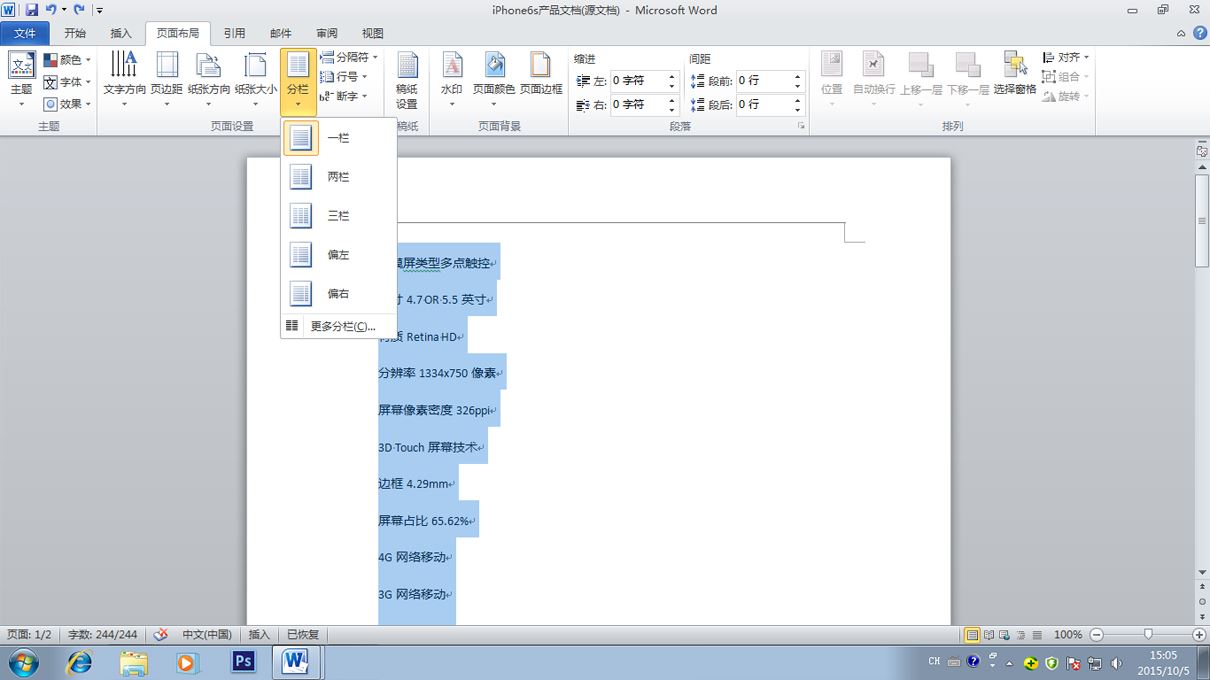Open Internet Explorer from the taskbar
Screen dimensions: 1210x680
pyautogui.click(x=79, y=662)
